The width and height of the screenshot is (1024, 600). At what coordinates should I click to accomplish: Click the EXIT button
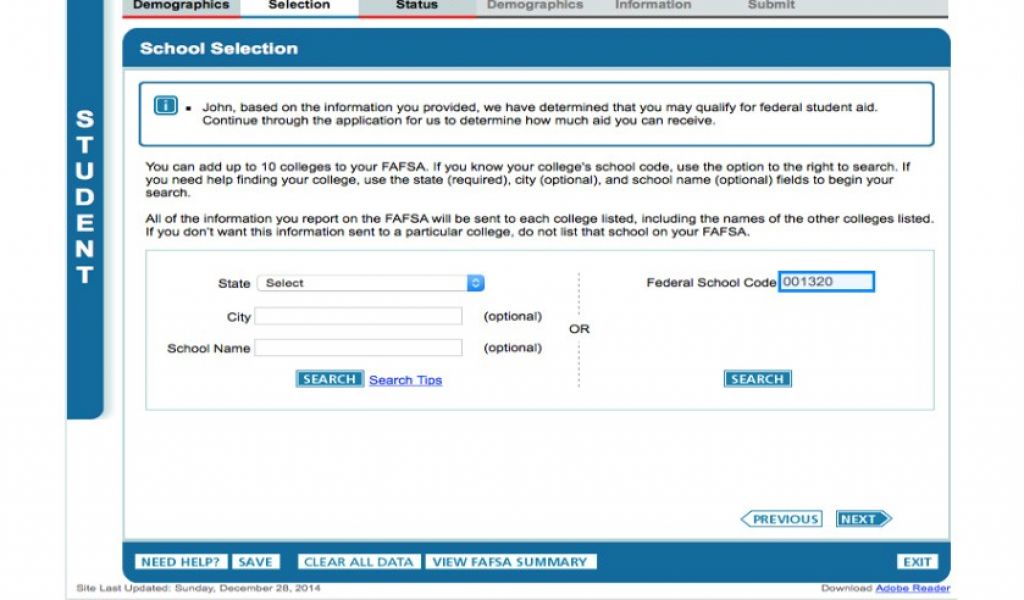tap(916, 562)
